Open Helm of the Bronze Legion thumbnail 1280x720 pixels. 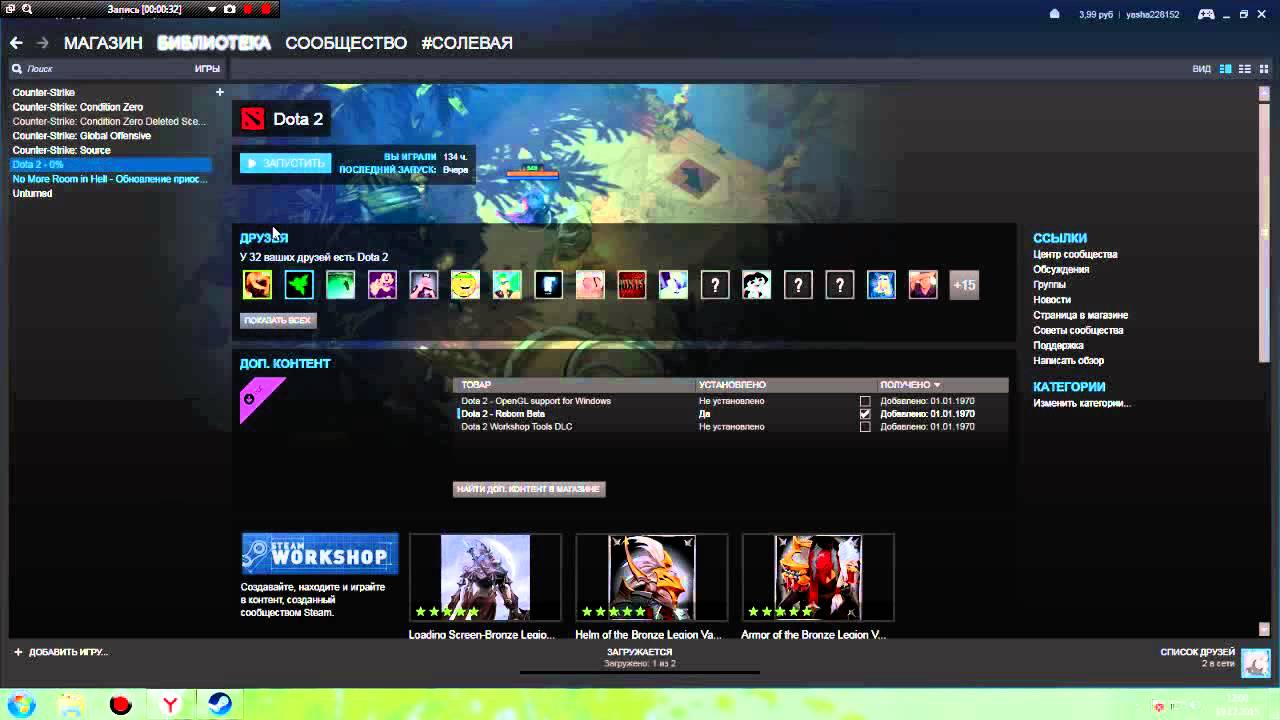click(x=651, y=577)
